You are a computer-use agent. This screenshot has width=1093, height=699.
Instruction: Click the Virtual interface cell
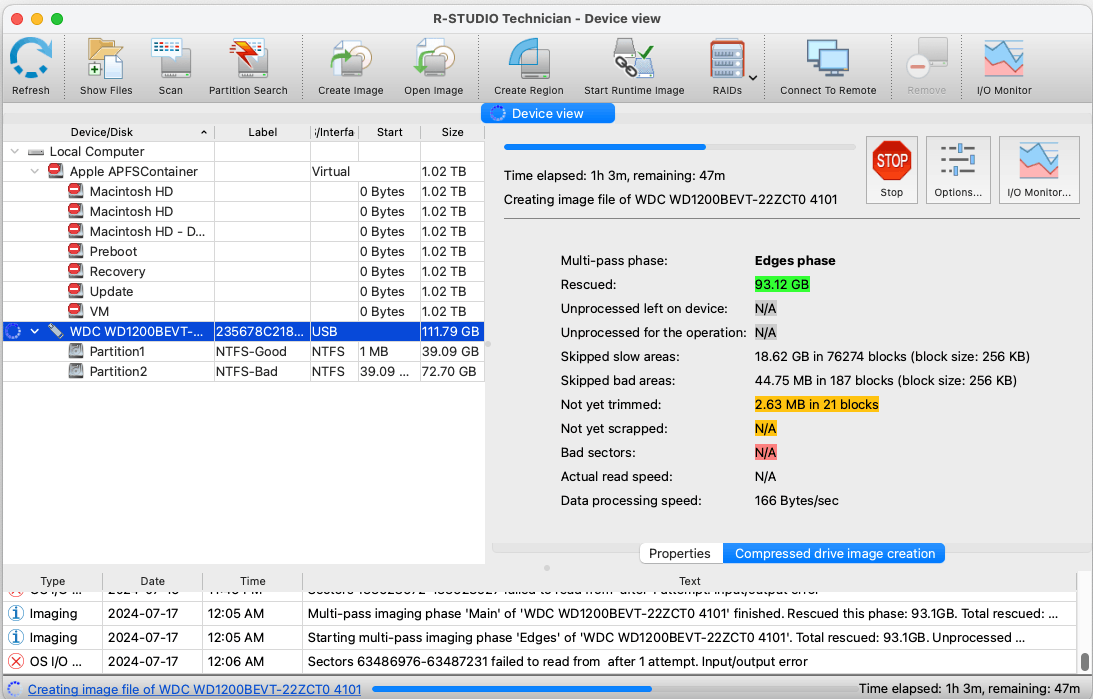click(x=334, y=171)
